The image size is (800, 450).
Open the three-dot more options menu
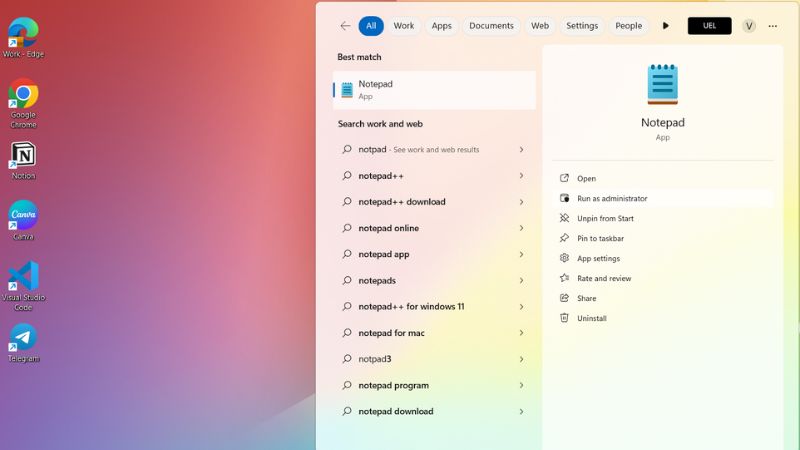772,26
